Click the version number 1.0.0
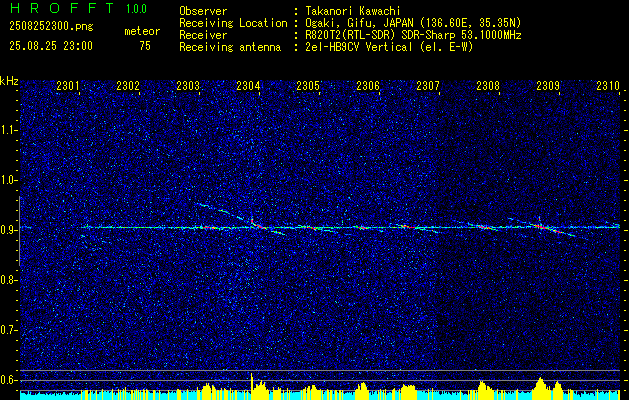The width and height of the screenshot is (629, 400). [x=136, y=9]
